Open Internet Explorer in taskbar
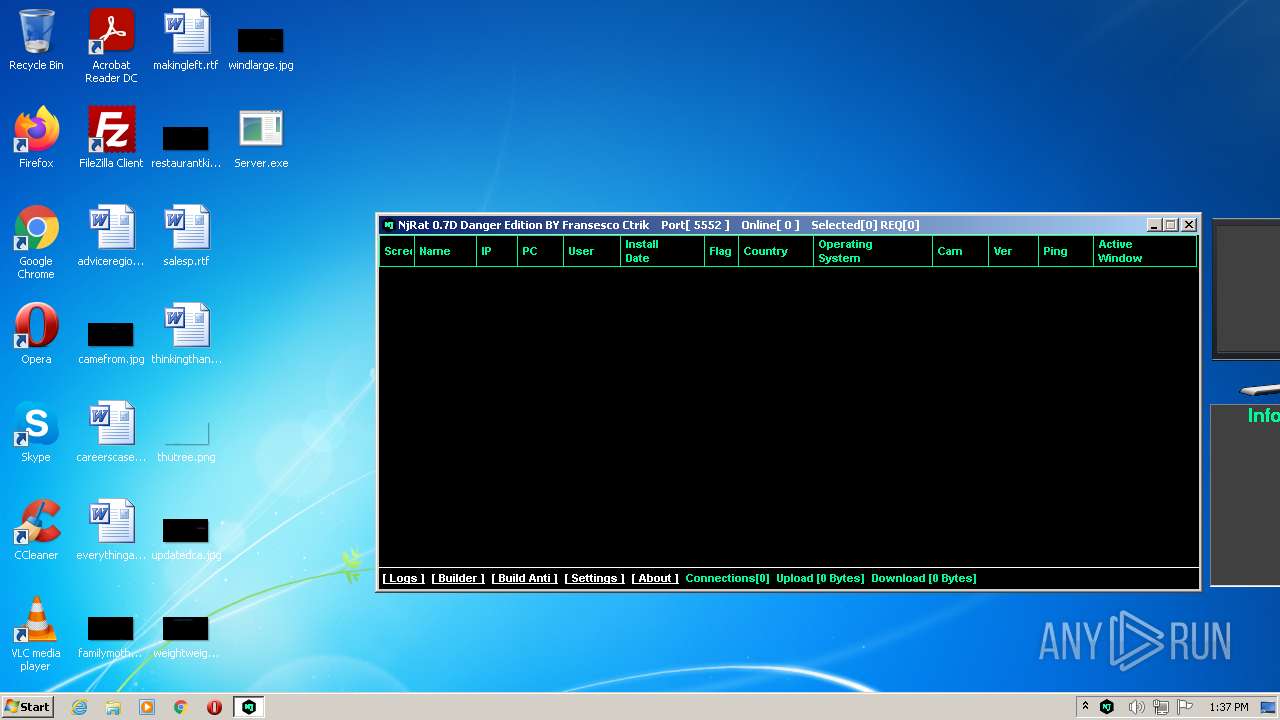This screenshot has height=720, width=1280. [x=80, y=707]
